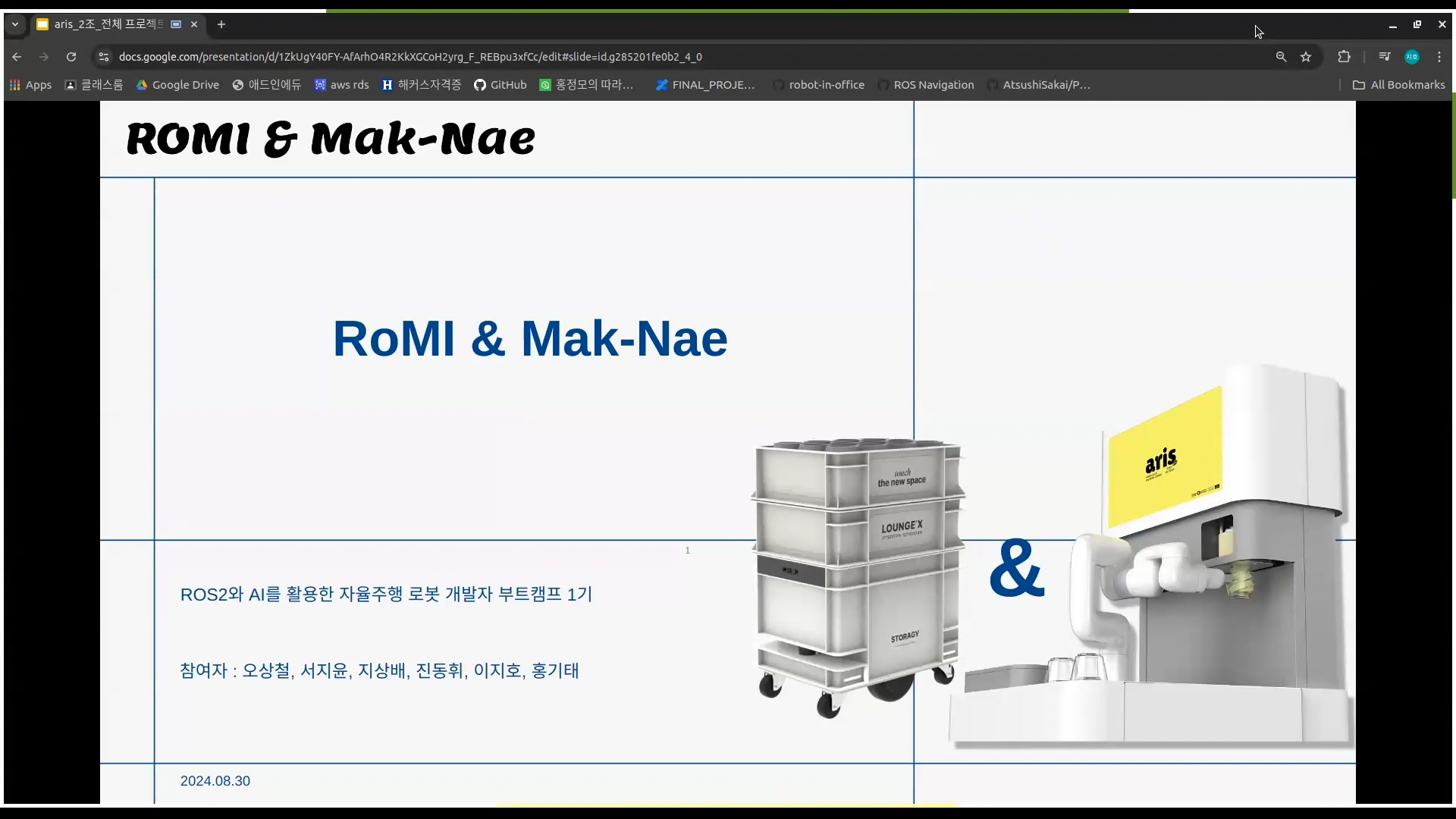The image size is (1456, 819).
Task: Open a new tab with plus button
Action: [x=221, y=24]
